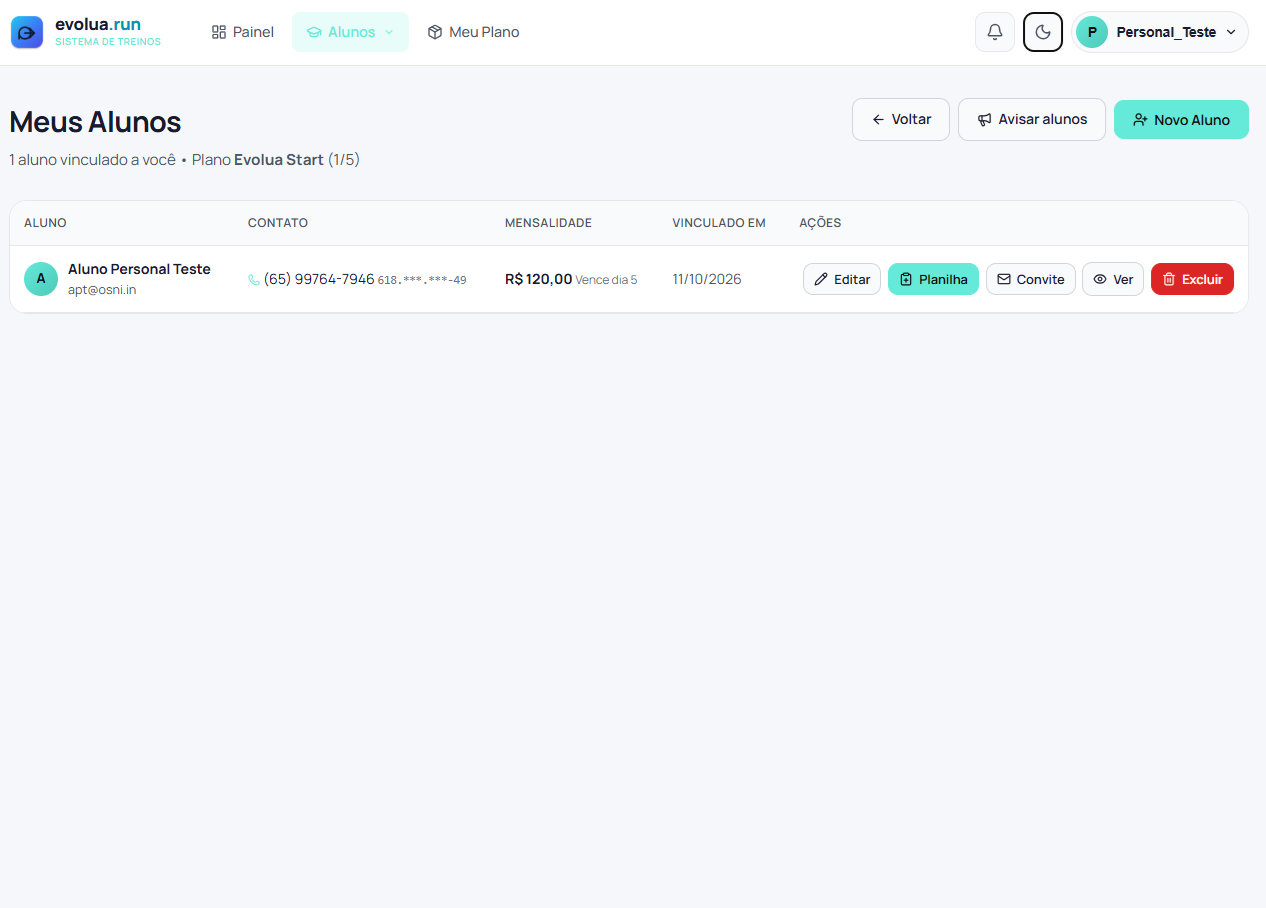Image resolution: width=1266 pixels, height=908 pixels.
Task: Click the Vence dia 5 text
Action: tap(606, 280)
